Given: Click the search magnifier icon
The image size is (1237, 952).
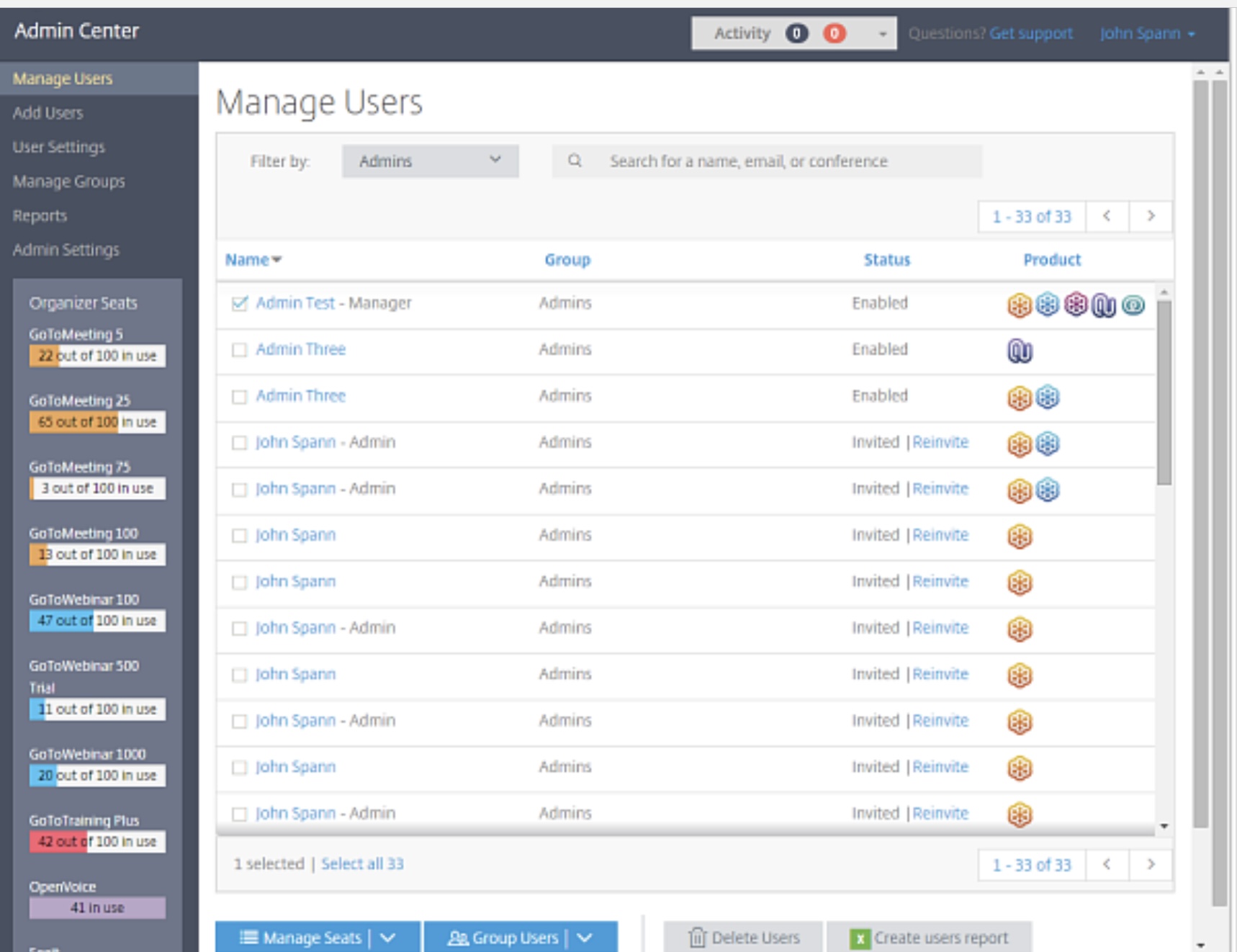Looking at the screenshot, I should [x=575, y=161].
